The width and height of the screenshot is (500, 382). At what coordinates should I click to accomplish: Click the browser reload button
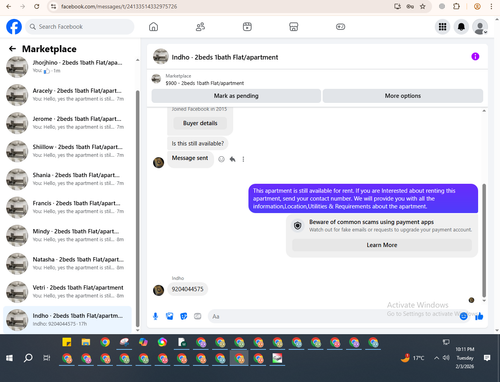click(37, 7)
